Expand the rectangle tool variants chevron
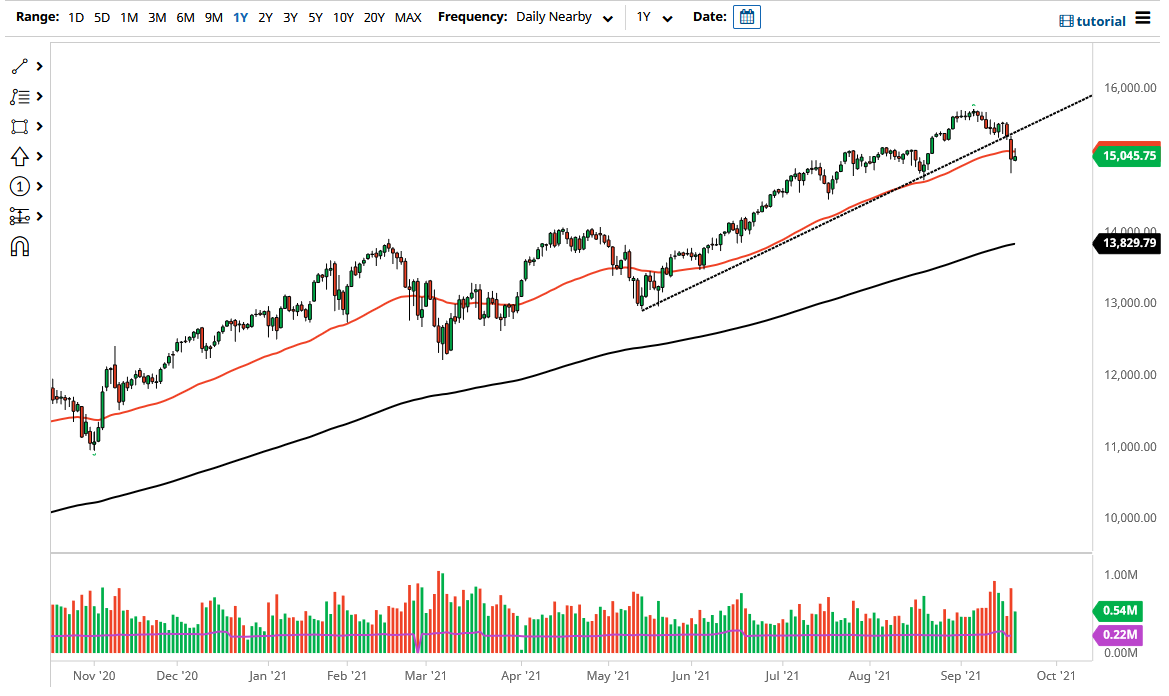 click(40, 126)
